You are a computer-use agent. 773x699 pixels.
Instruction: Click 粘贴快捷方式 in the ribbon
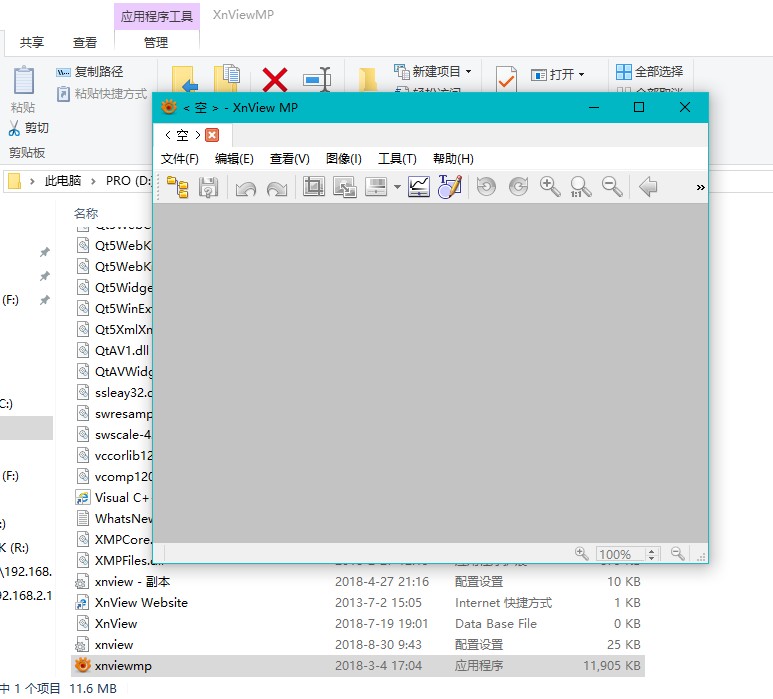click(102, 94)
